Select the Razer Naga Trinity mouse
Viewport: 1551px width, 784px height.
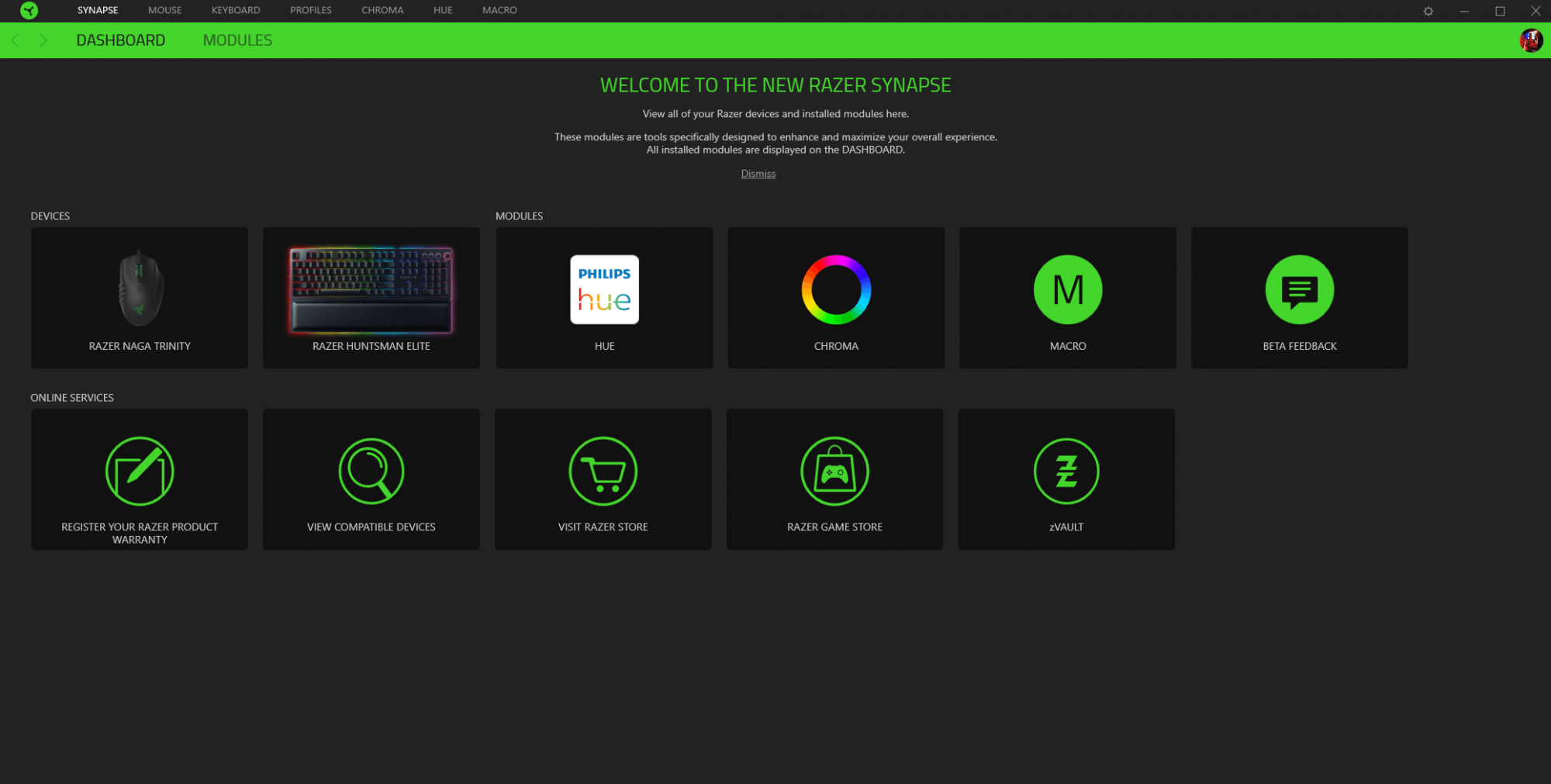pos(140,298)
